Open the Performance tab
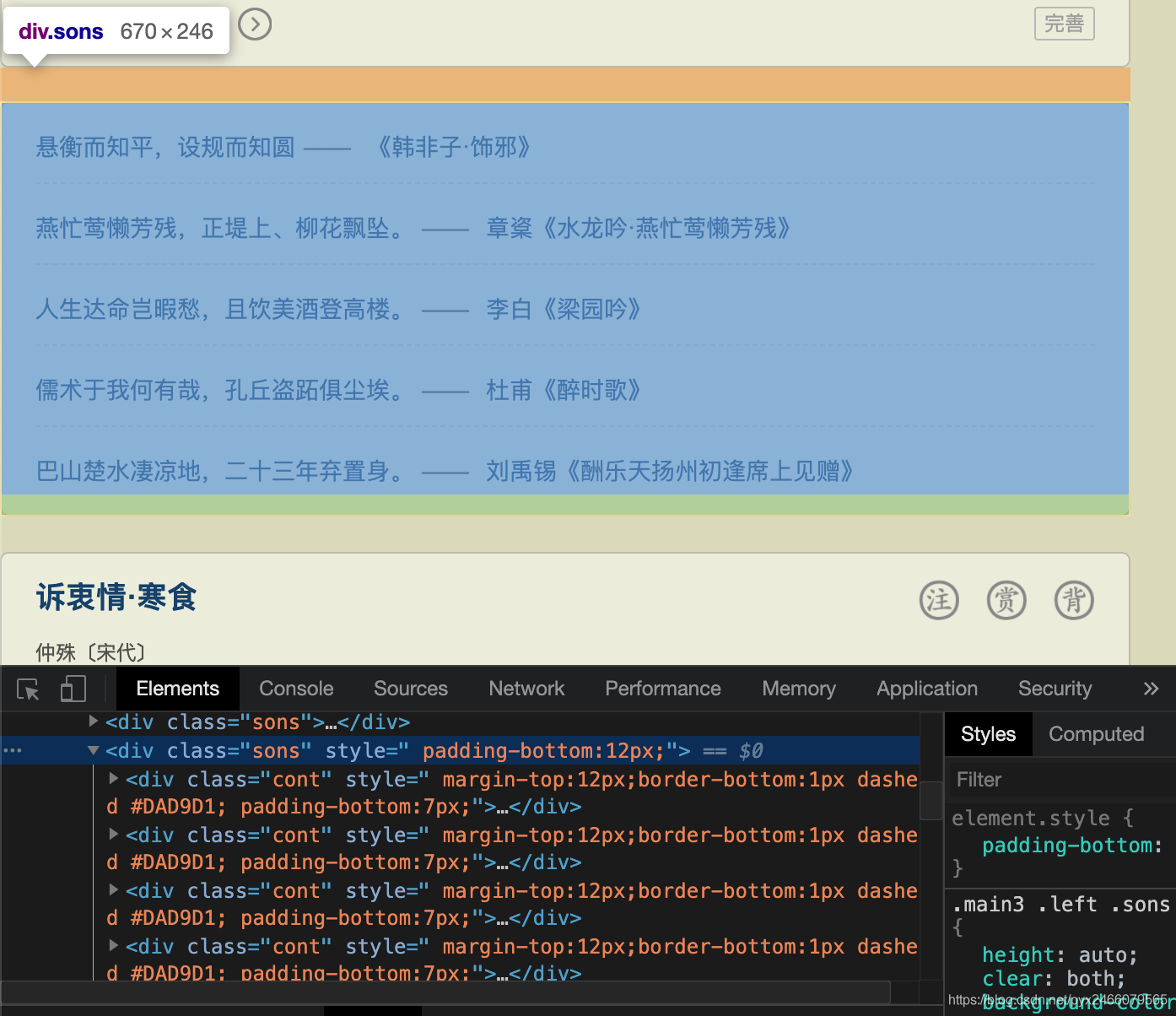The width and height of the screenshot is (1176, 1016). coord(663,689)
